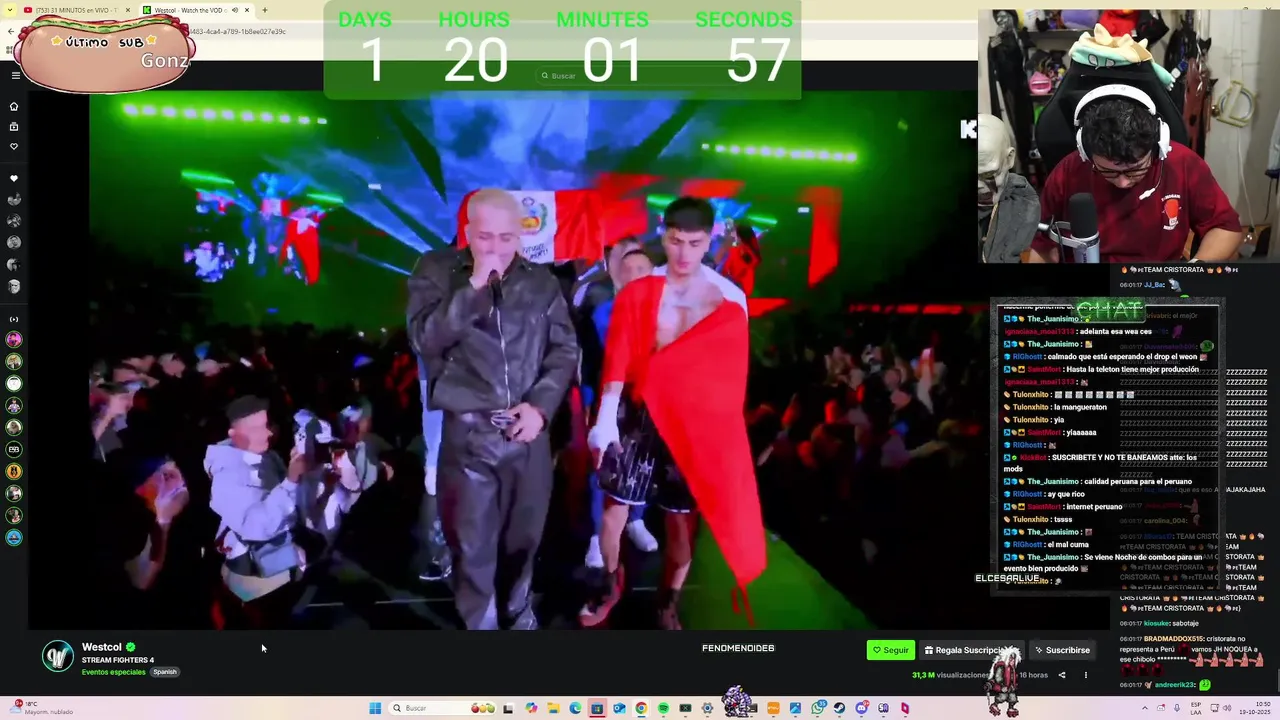Go to Kick home via house icon

pos(14,106)
